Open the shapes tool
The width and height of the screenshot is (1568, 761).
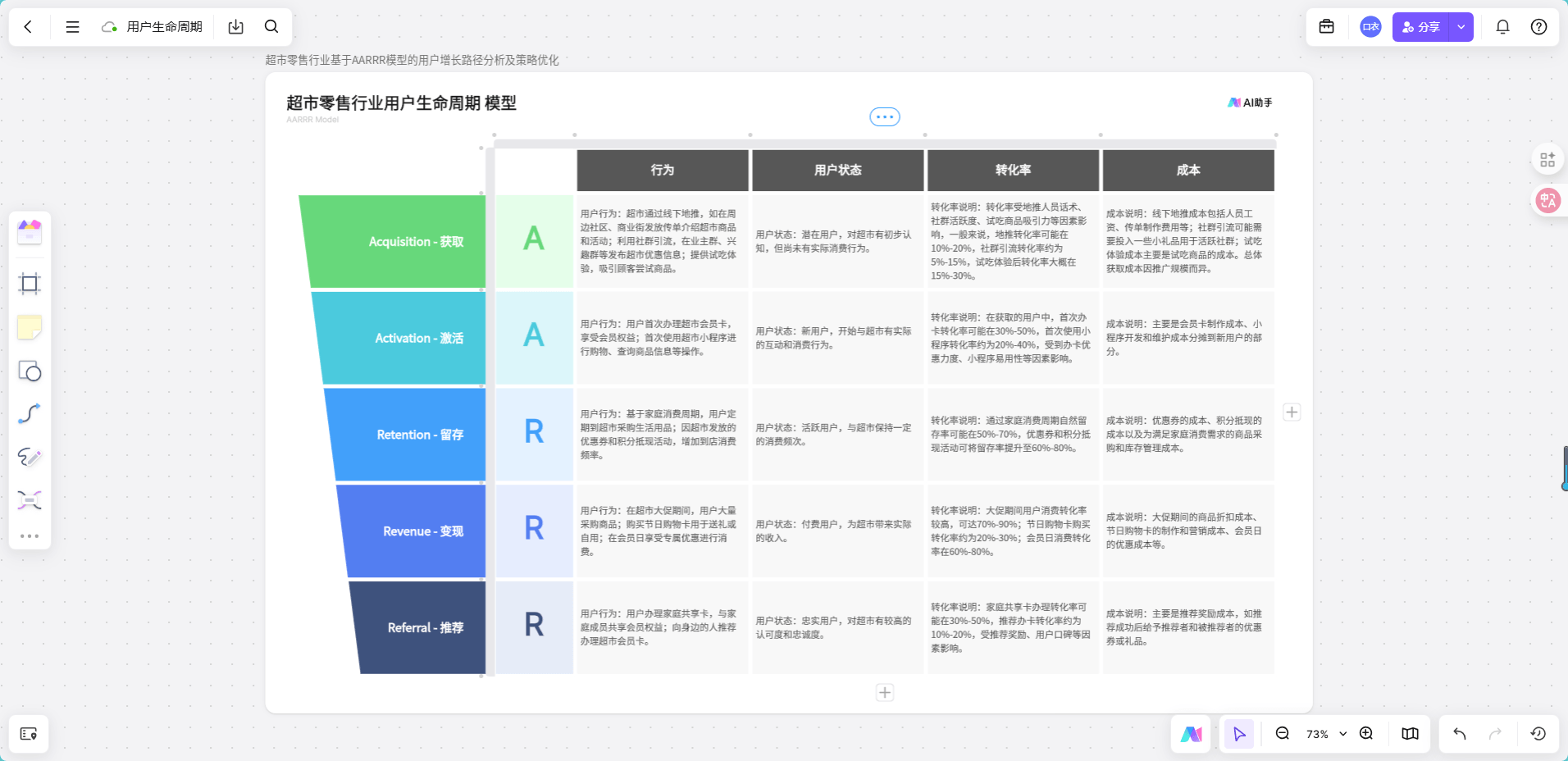click(x=30, y=371)
